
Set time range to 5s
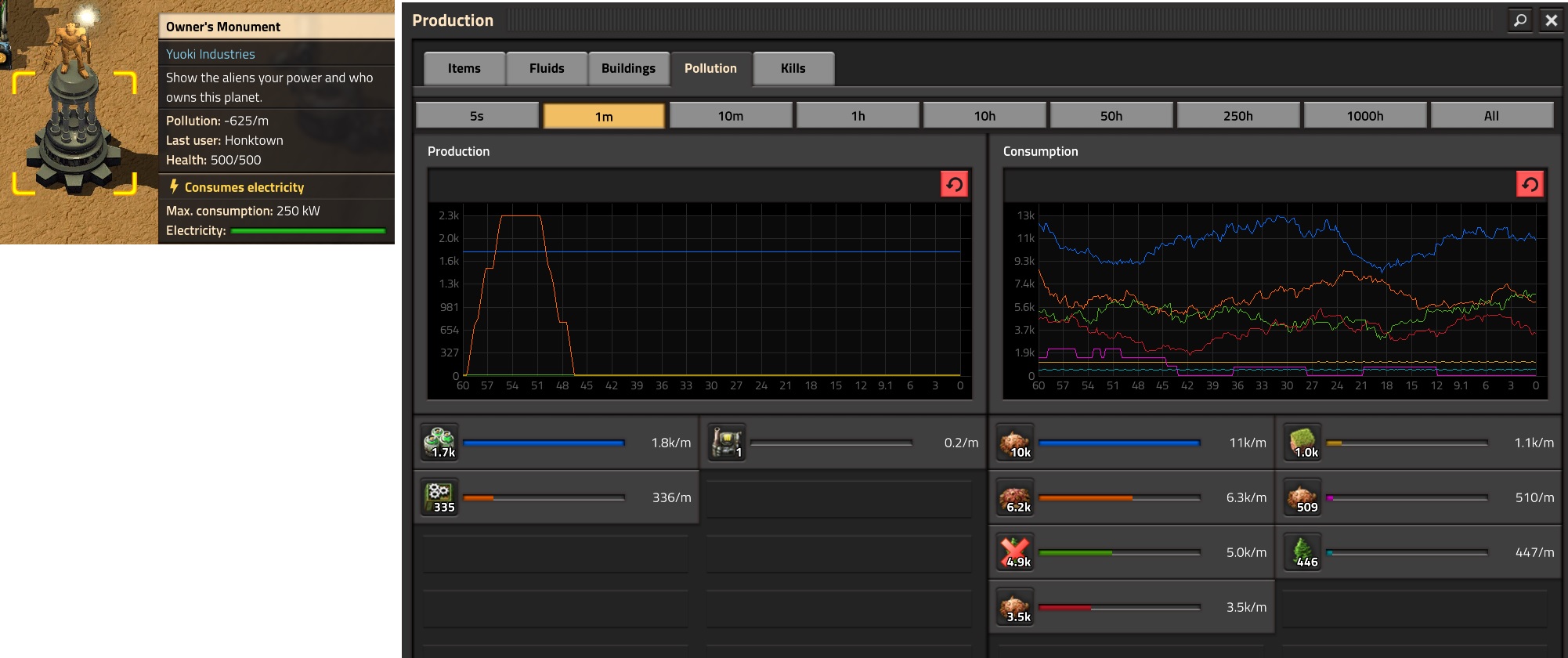click(x=477, y=116)
